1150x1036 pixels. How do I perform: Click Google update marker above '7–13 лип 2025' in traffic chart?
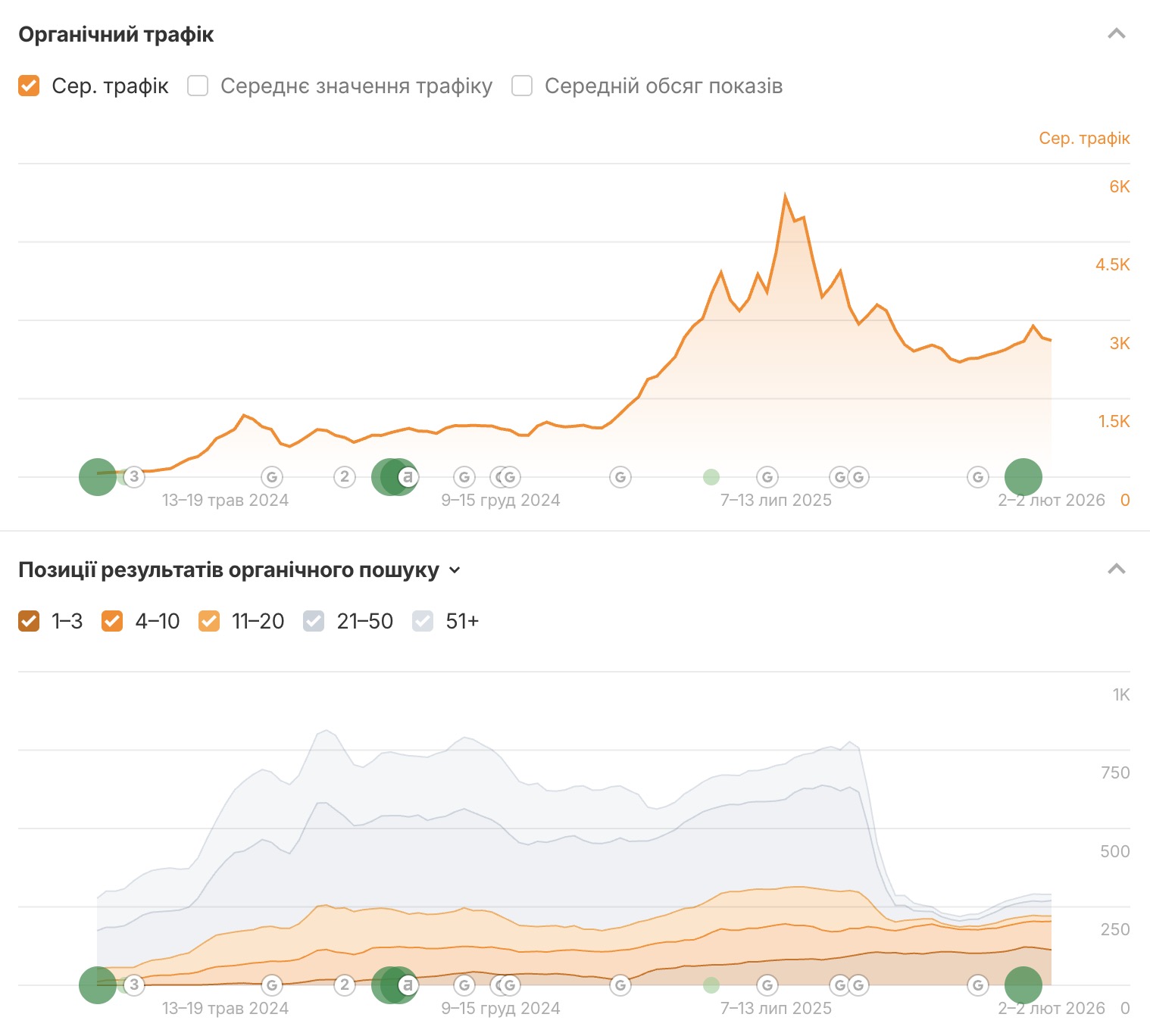[767, 477]
